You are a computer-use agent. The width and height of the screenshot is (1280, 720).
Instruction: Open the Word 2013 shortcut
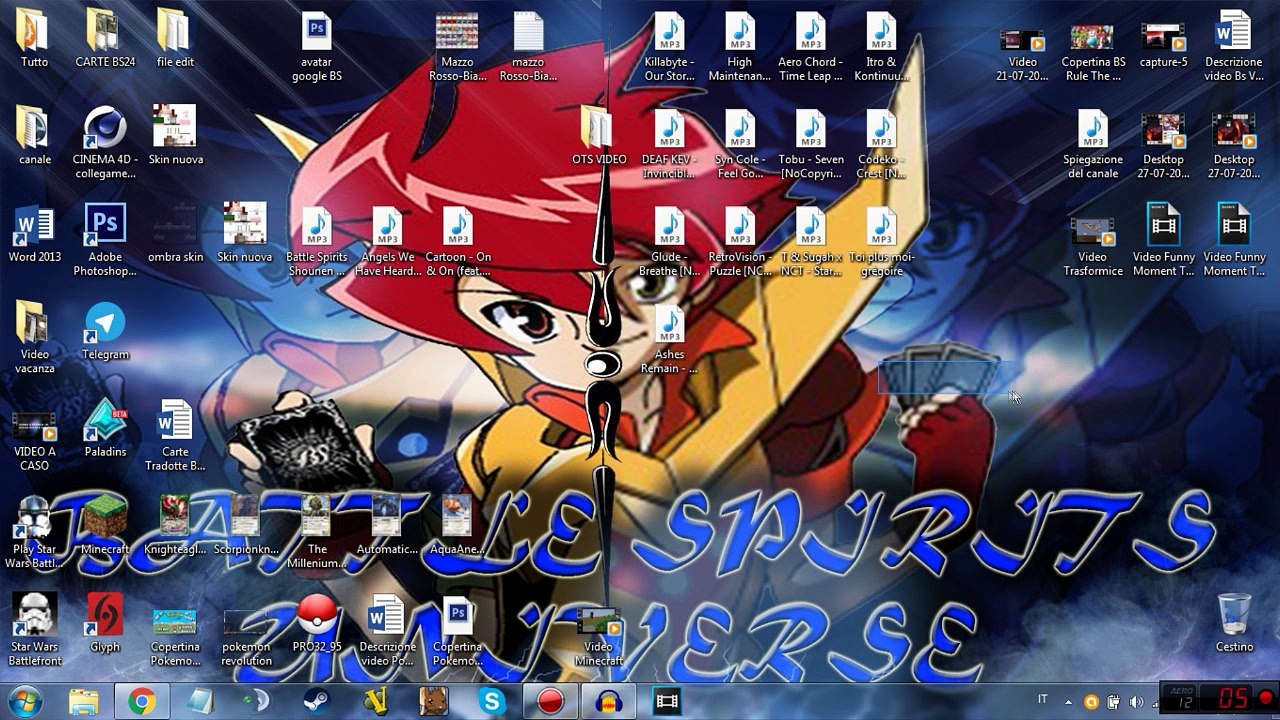tap(35, 226)
